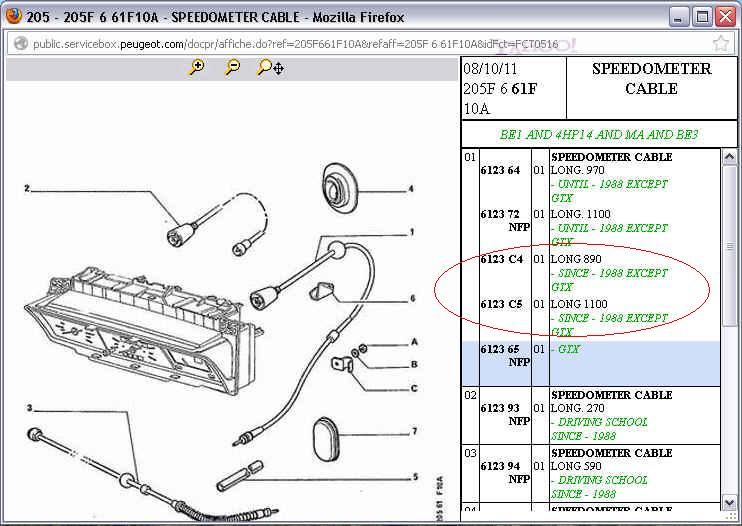
Task: Click row reference 02 in parts list
Action: click(470, 395)
